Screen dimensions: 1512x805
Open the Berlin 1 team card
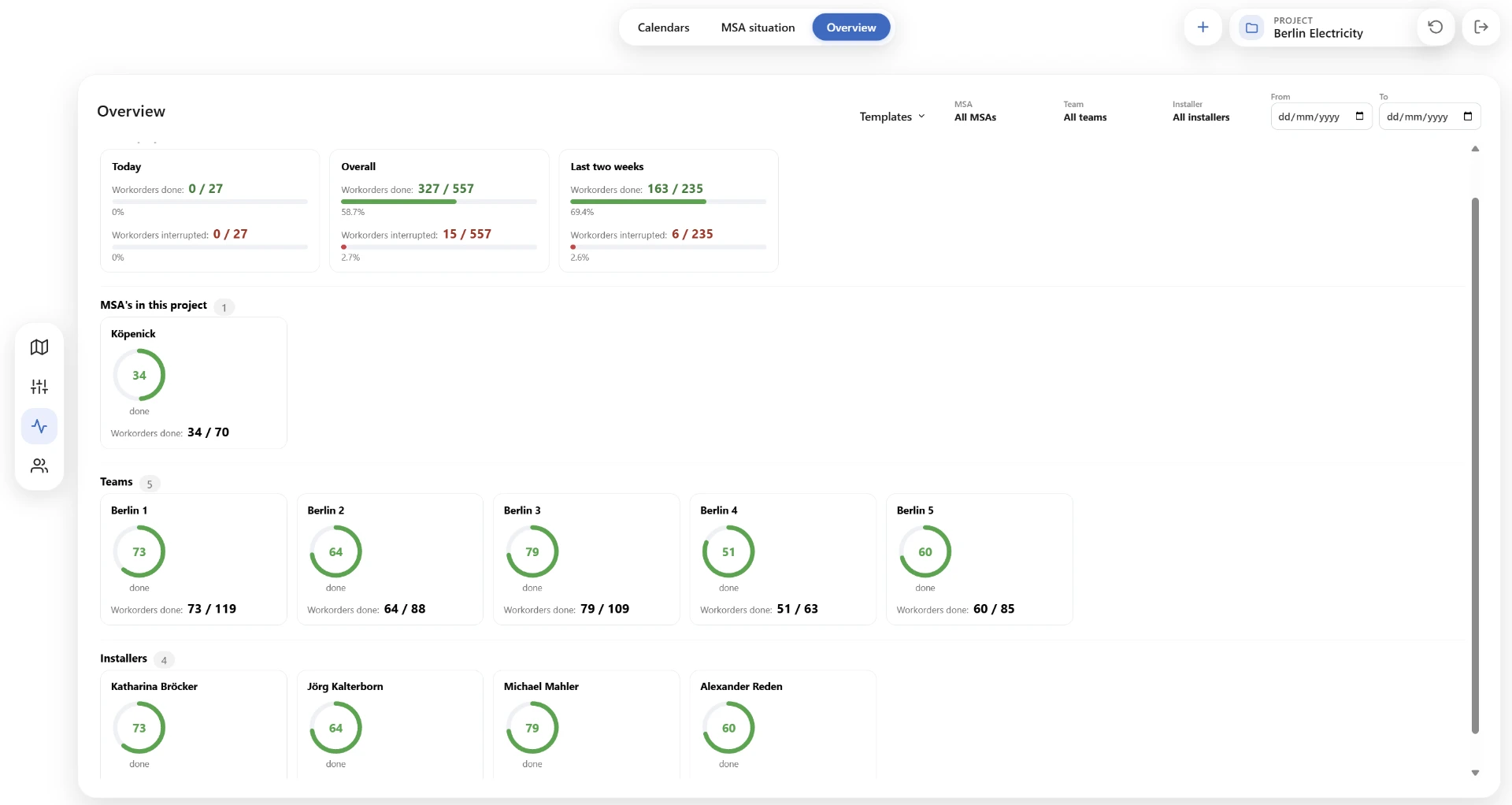coord(194,559)
